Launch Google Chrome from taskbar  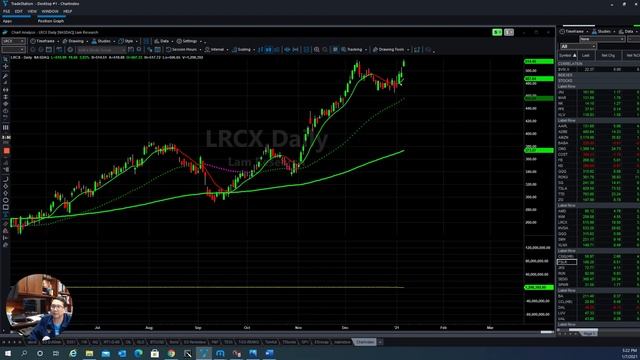171,353
